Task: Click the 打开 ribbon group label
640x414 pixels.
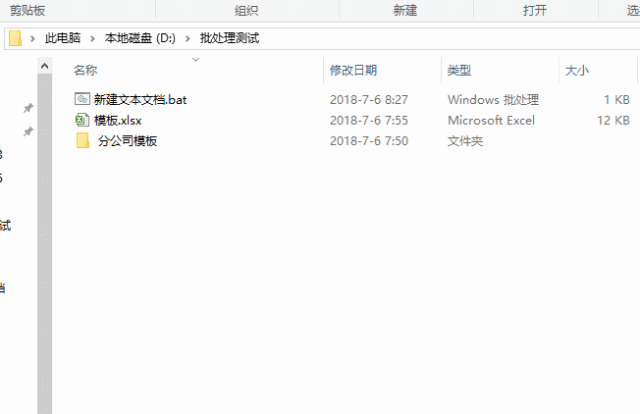Action: [x=535, y=10]
